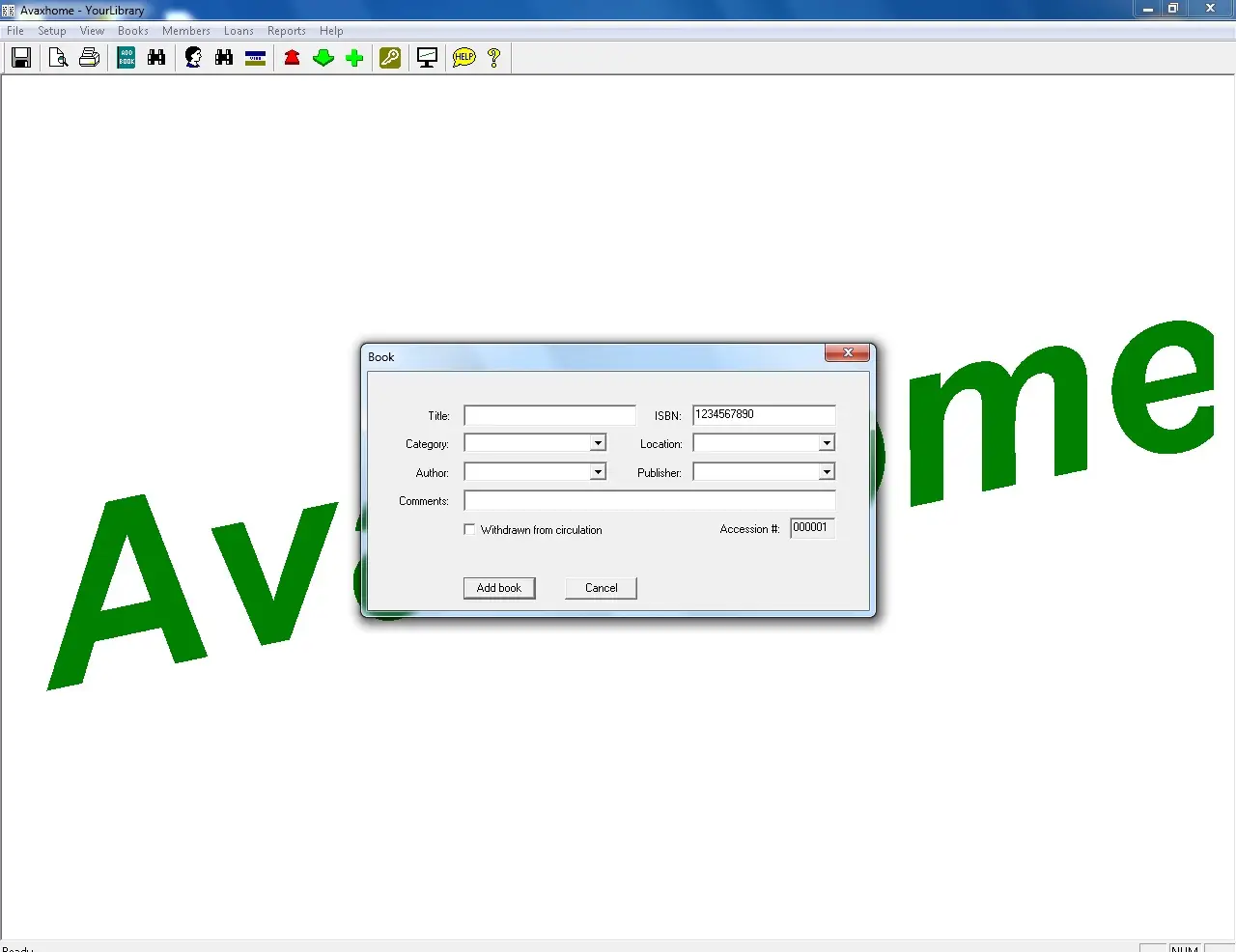Close the Book dialog with the X button

pos(848,353)
